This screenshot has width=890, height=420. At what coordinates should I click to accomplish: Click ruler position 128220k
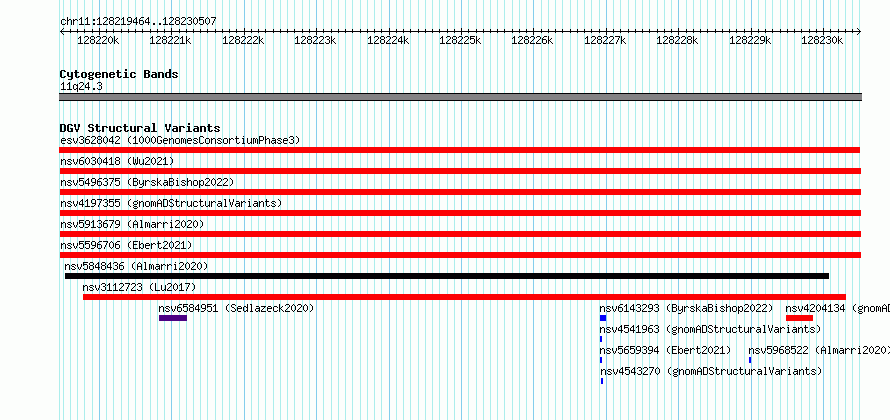point(98,40)
